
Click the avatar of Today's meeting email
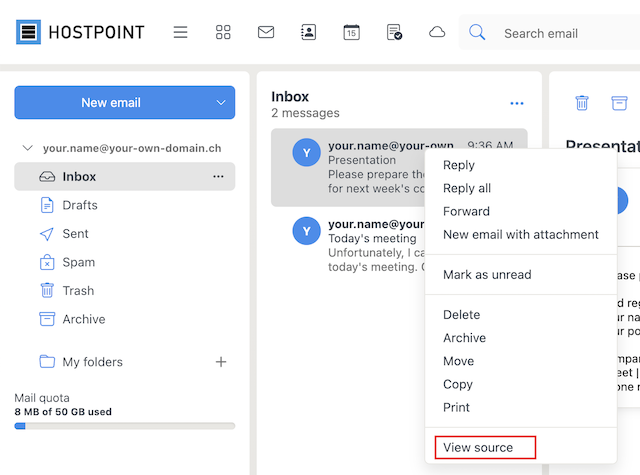click(307, 231)
